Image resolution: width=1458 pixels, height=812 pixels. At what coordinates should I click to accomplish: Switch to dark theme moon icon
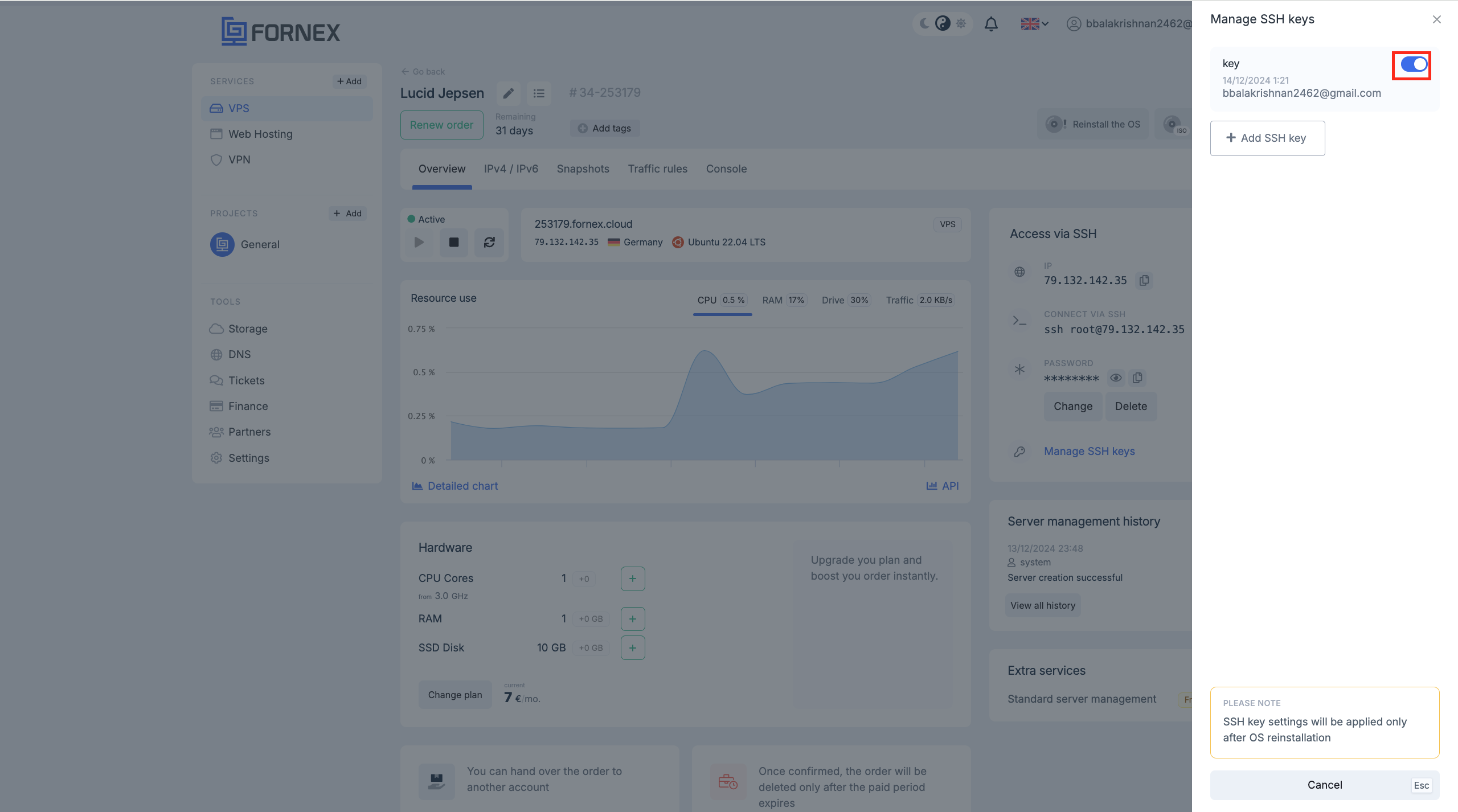point(925,23)
